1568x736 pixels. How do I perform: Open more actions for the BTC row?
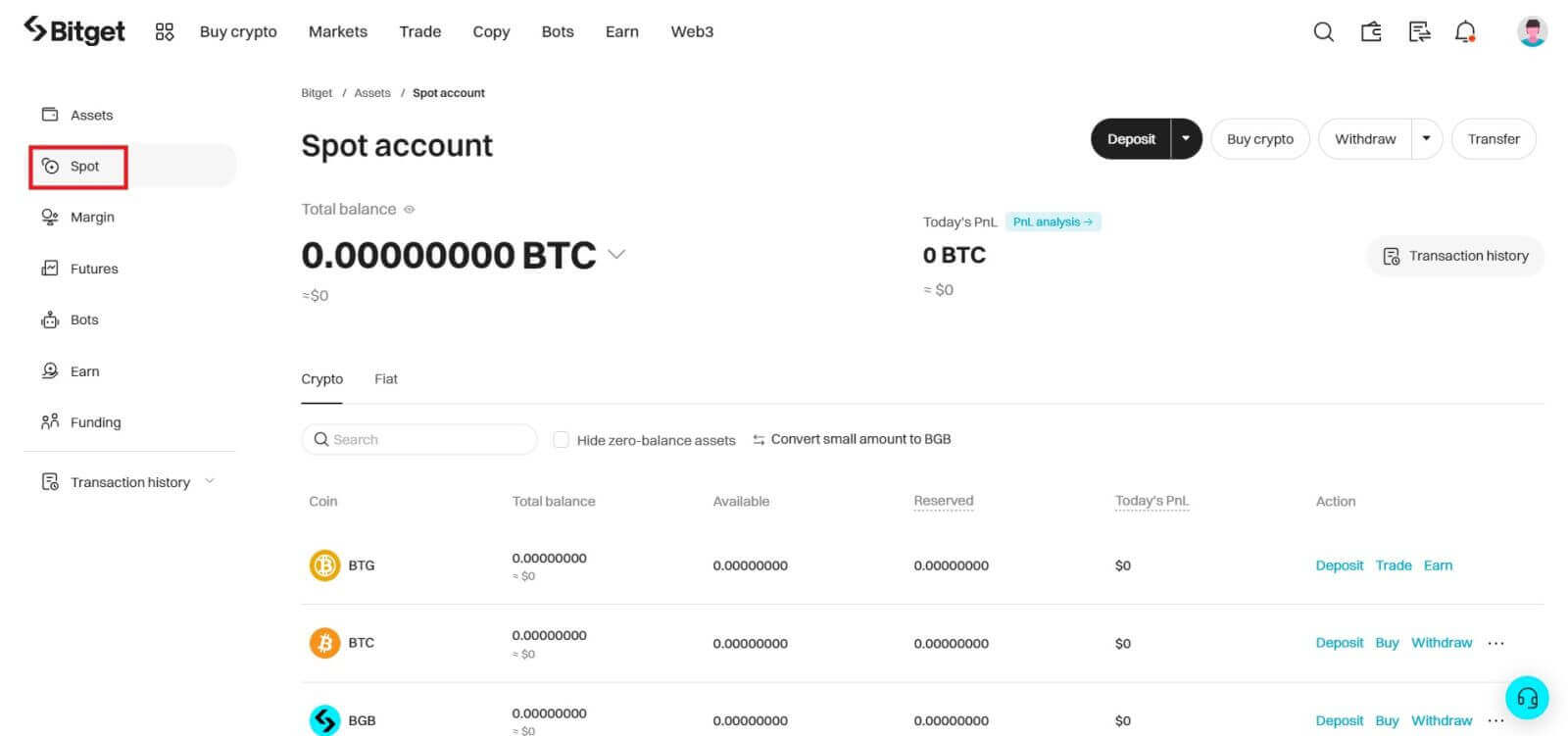[1495, 644]
